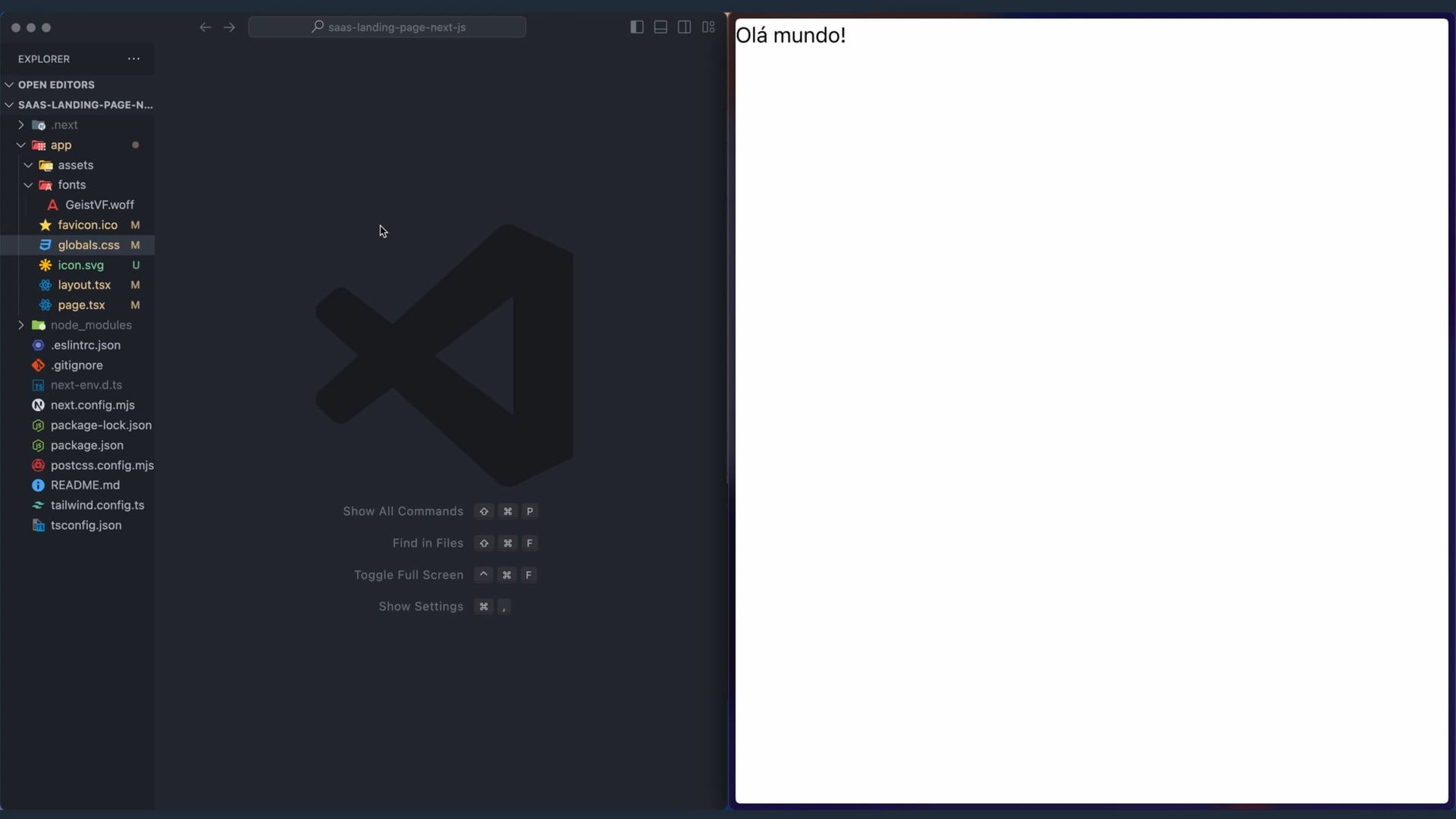Click the favicon.ico star icon
Viewport: 1456px width, 819px height.
pos(45,225)
